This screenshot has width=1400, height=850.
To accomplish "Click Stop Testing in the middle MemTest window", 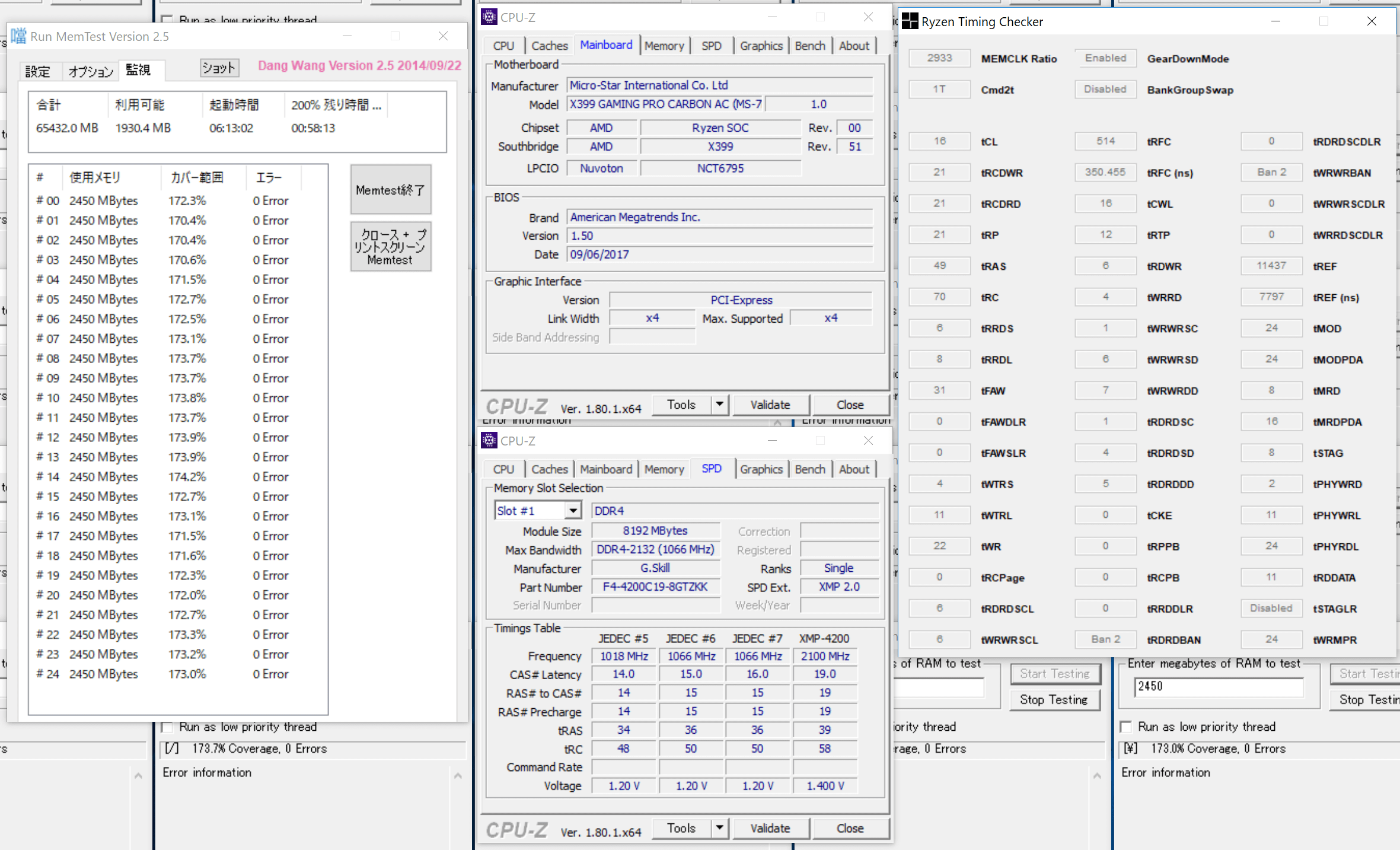I will click(x=1054, y=699).
